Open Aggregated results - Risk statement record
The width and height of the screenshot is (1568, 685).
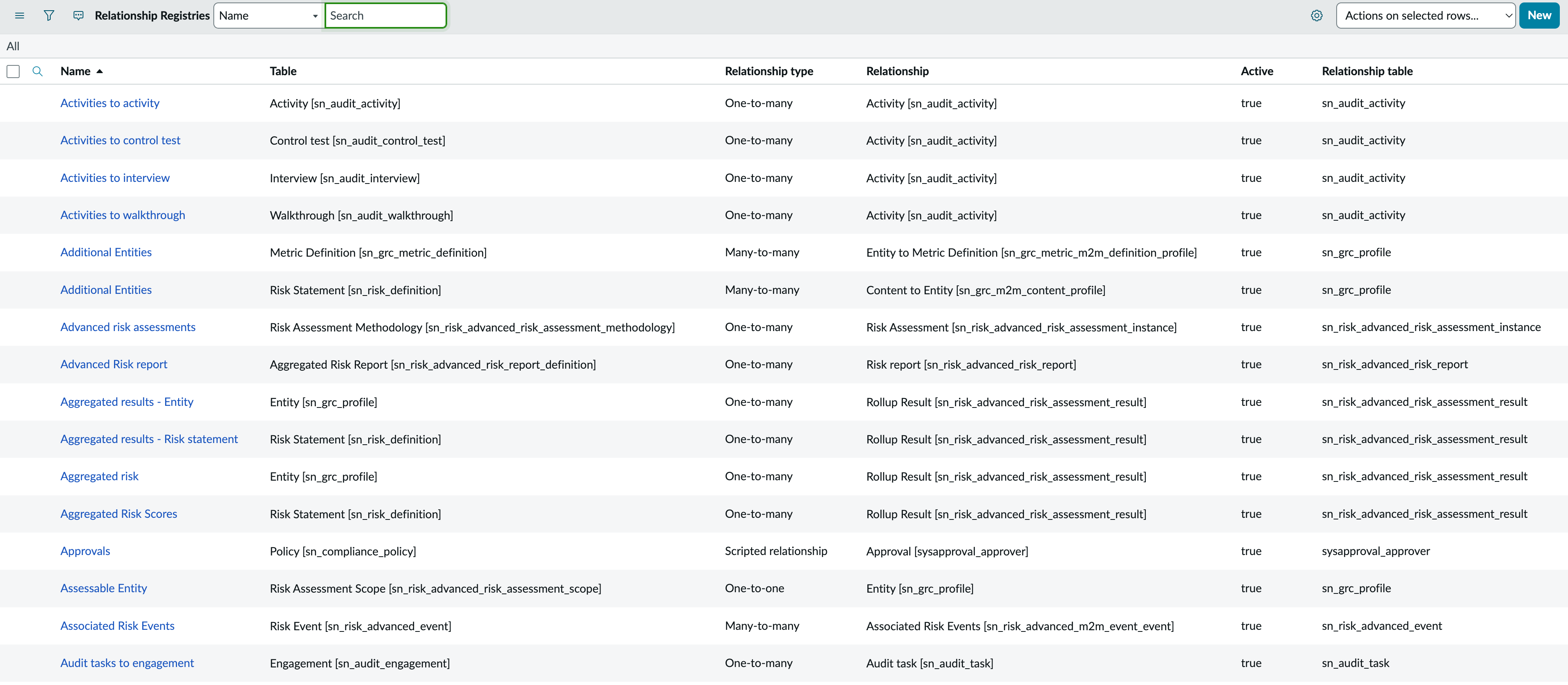149,439
